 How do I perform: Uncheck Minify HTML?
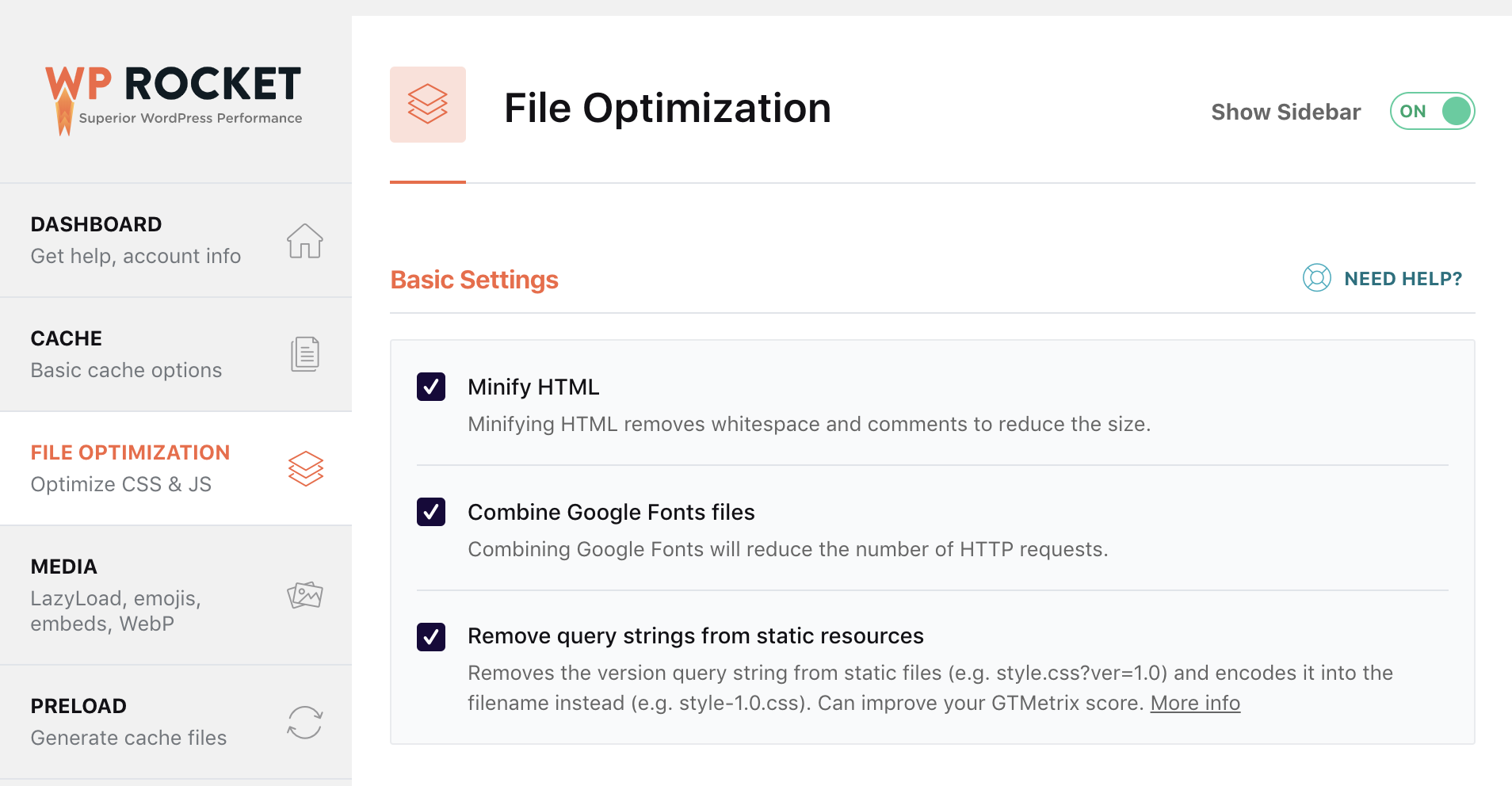pyautogui.click(x=430, y=387)
